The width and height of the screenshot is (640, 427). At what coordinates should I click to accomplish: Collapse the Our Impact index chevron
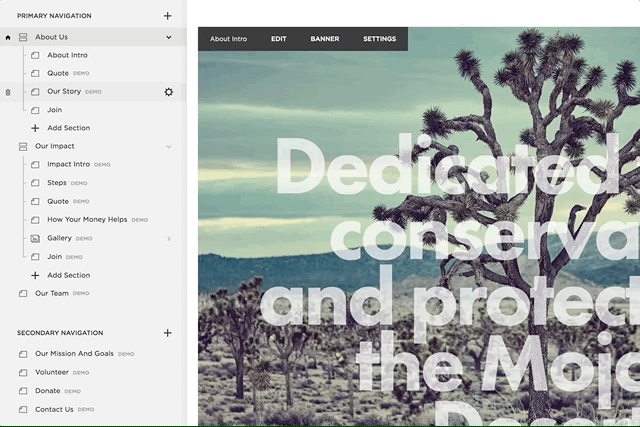pyautogui.click(x=169, y=147)
